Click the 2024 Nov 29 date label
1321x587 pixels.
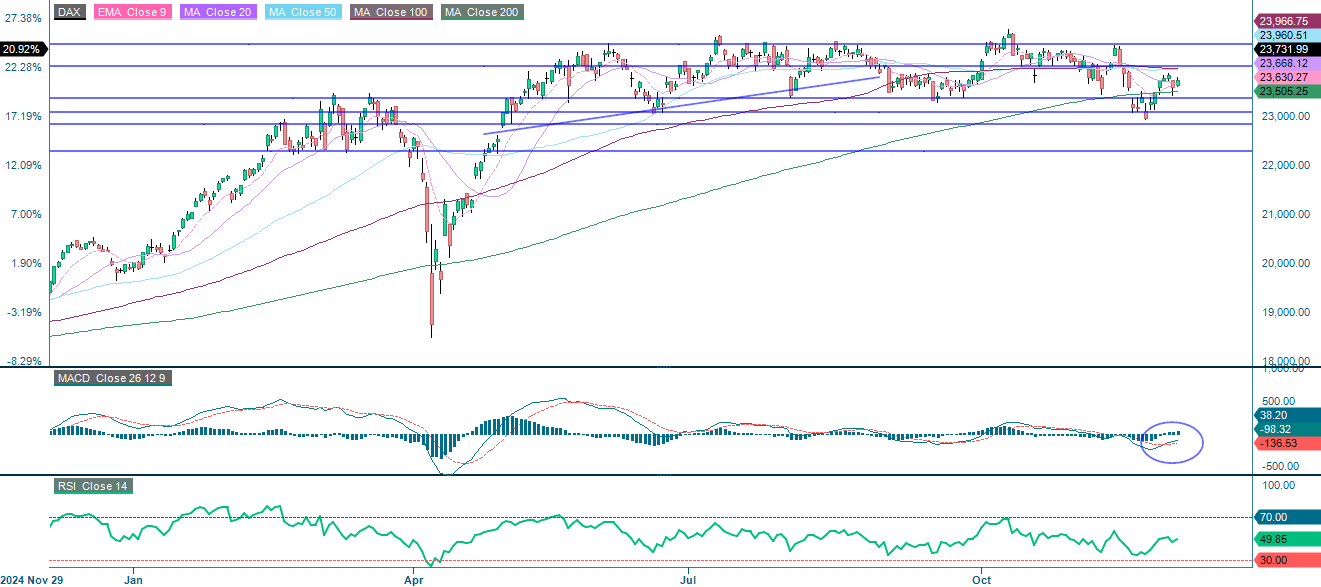[31, 578]
